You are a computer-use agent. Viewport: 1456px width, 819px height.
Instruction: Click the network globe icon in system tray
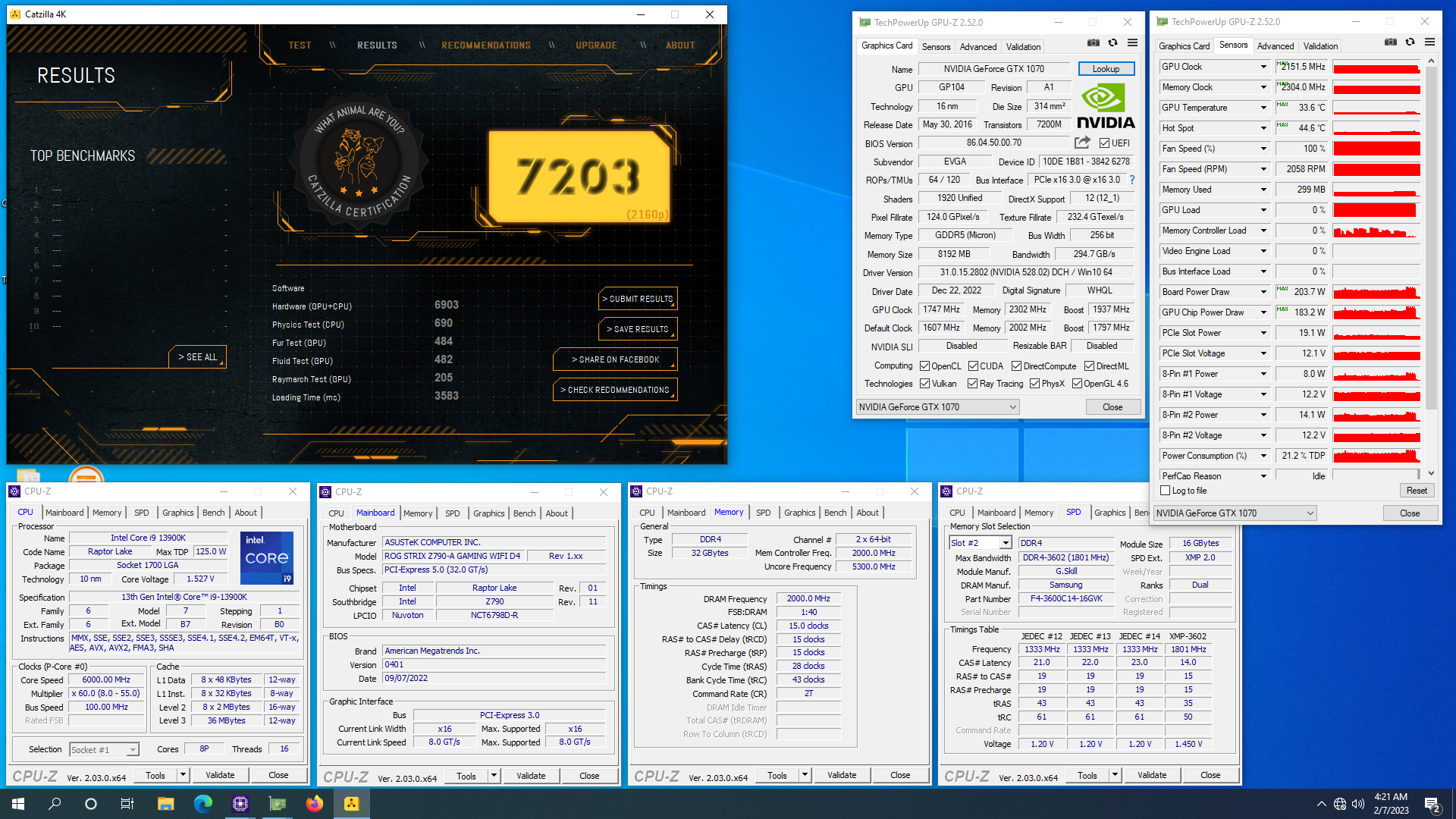[1340, 804]
